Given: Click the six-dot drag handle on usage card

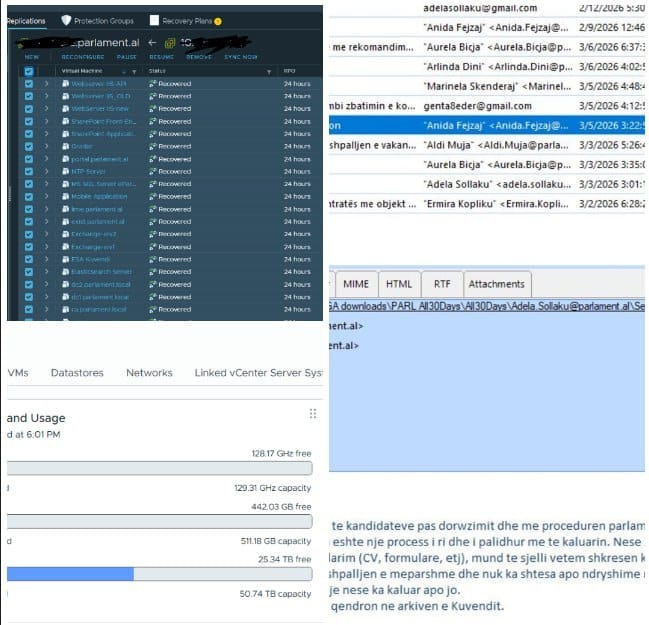Looking at the screenshot, I should pyautogui.click(x=312, y=413).
